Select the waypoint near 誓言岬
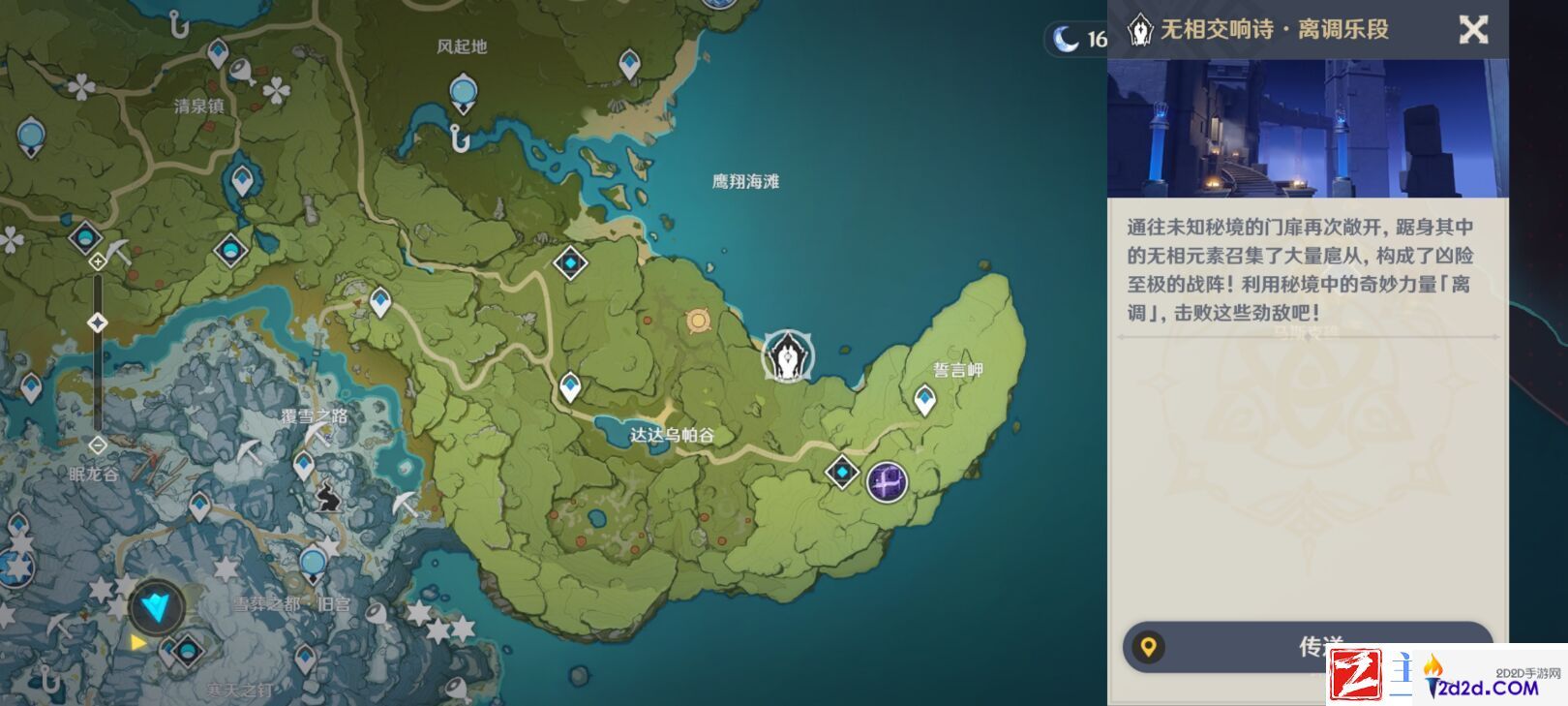 (x=925, y=399)
